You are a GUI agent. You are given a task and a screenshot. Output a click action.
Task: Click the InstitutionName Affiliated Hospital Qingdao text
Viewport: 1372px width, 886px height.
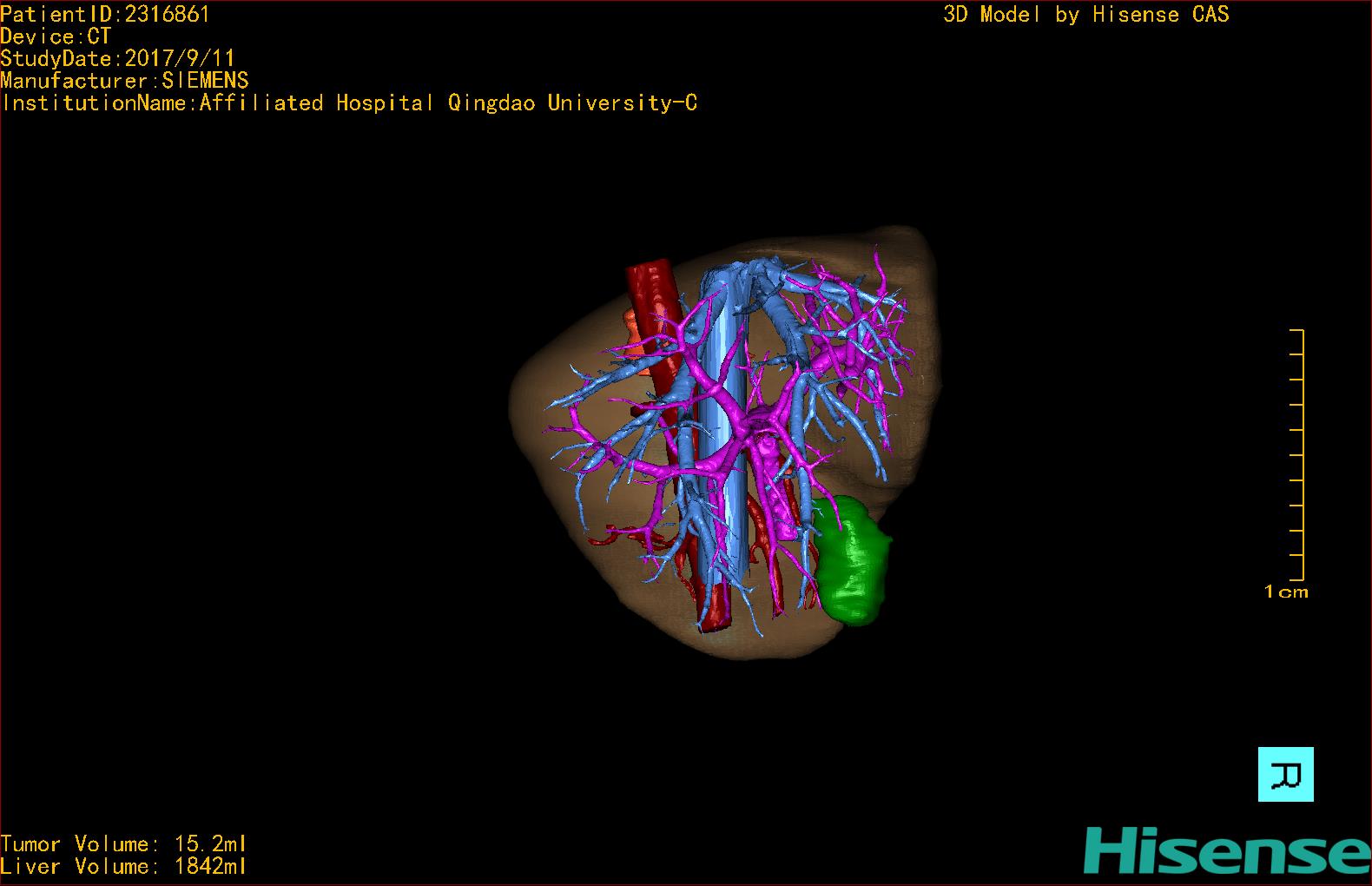click(349, 103)
